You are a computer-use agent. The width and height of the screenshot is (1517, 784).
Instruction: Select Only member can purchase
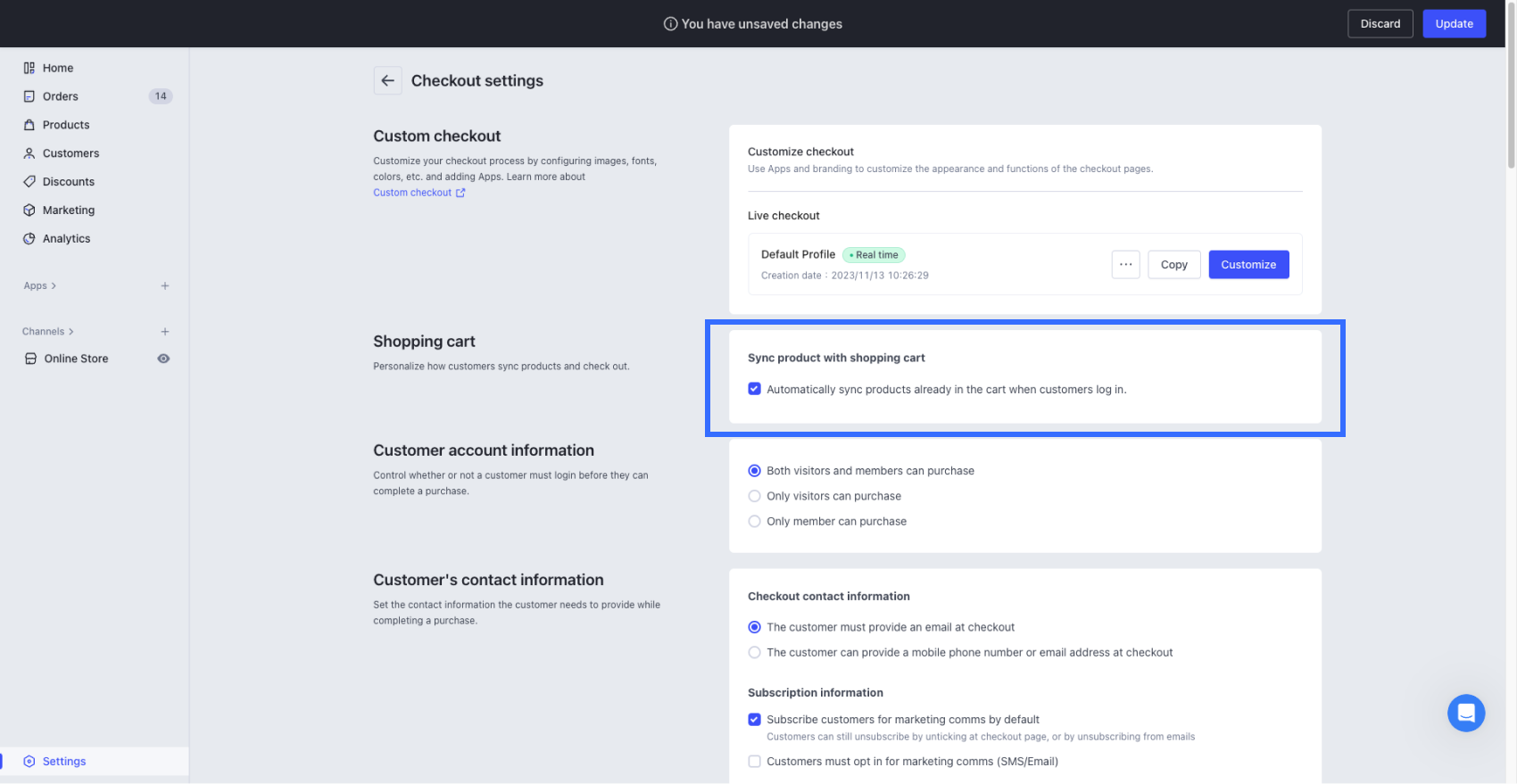click(754, 521)
